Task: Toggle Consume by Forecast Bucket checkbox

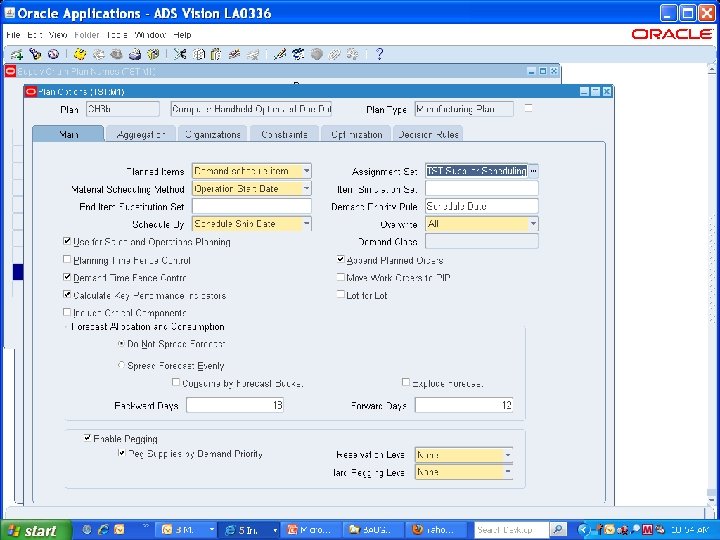Action: [176, 382]
